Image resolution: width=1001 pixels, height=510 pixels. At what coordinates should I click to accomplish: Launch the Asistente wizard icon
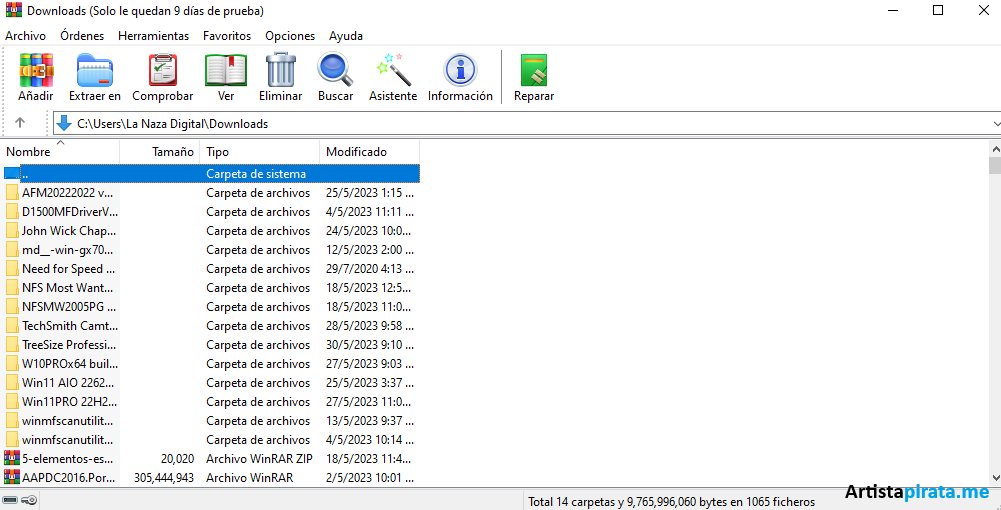(x=393, y=70)
